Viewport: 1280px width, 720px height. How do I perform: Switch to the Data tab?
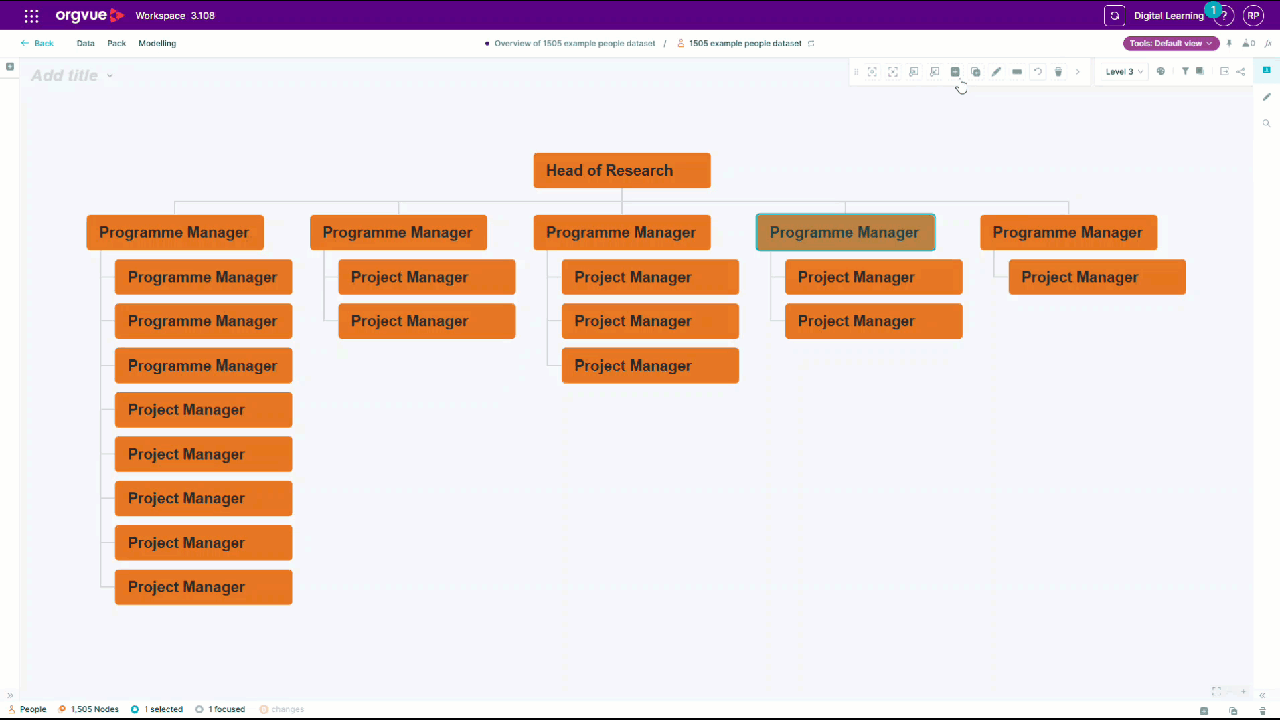tap(85, 43)
